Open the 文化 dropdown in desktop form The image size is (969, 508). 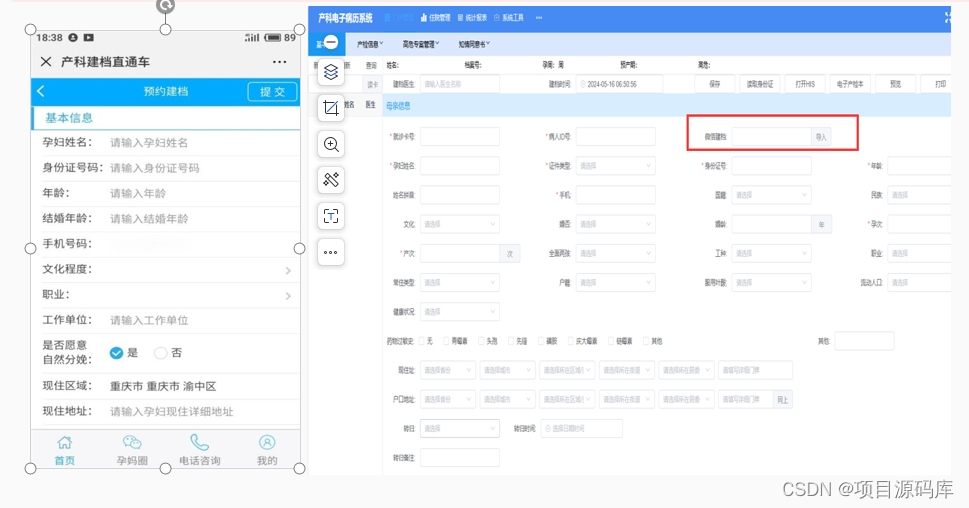tap(460, 224)
